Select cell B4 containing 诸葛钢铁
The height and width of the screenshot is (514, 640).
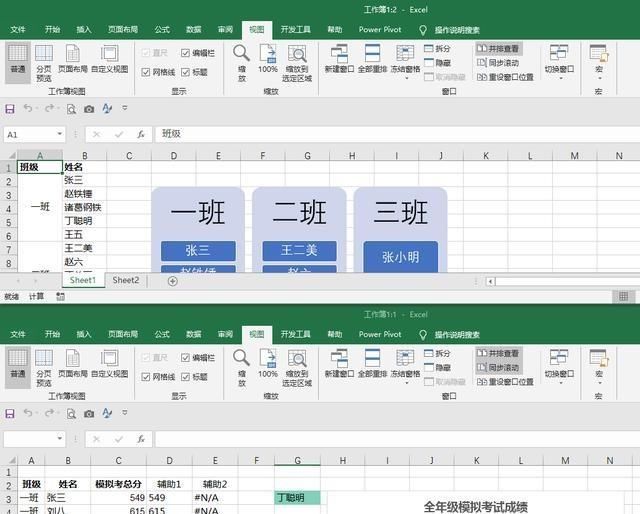tap(84, 207)
